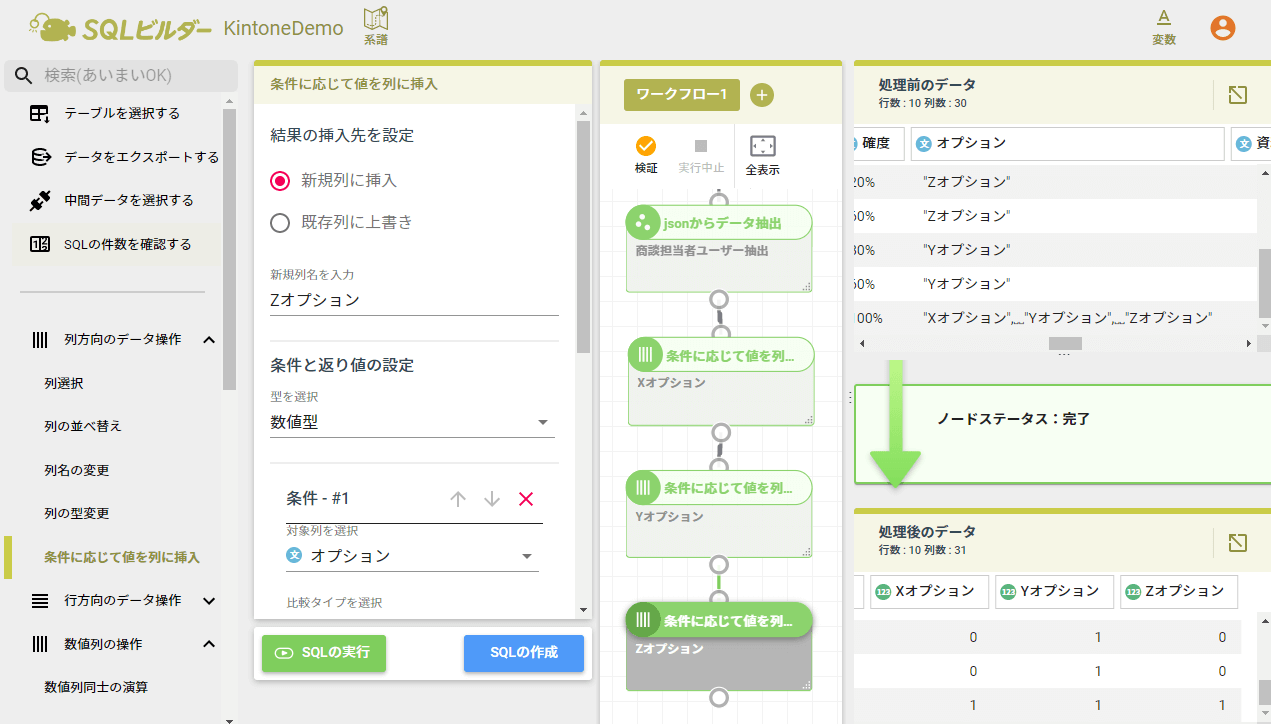Collapse 列方向のデータ操作 section
1271x724 pixels.
click(209, 340)
